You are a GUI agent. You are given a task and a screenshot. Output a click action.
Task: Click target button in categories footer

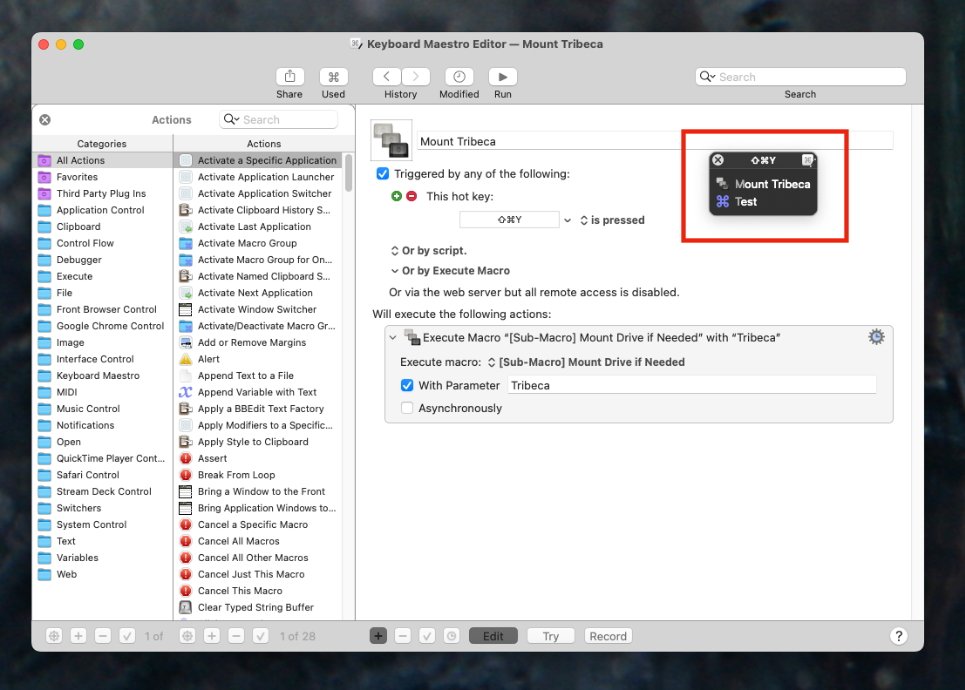tap(54, 636)
